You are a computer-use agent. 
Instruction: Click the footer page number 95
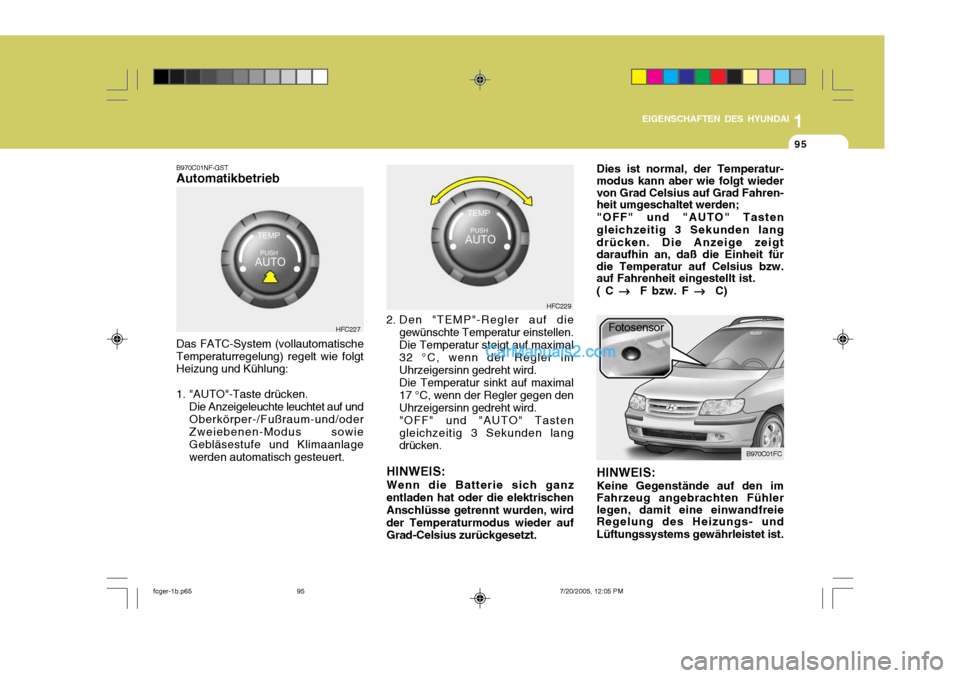(301, 592)
